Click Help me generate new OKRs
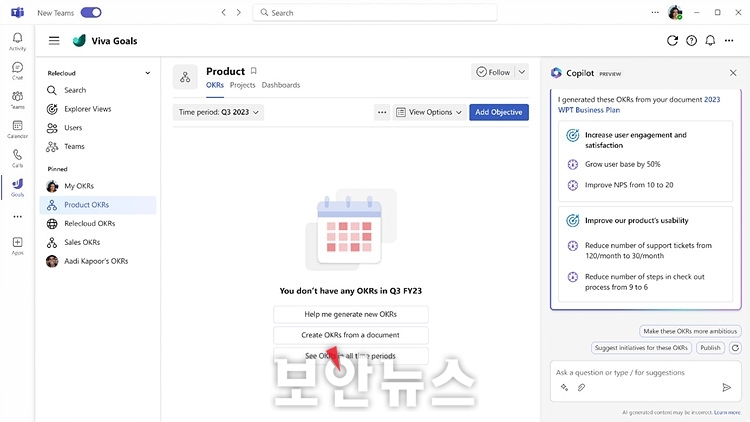The image size is (750, 422). [x=351, y=314]
